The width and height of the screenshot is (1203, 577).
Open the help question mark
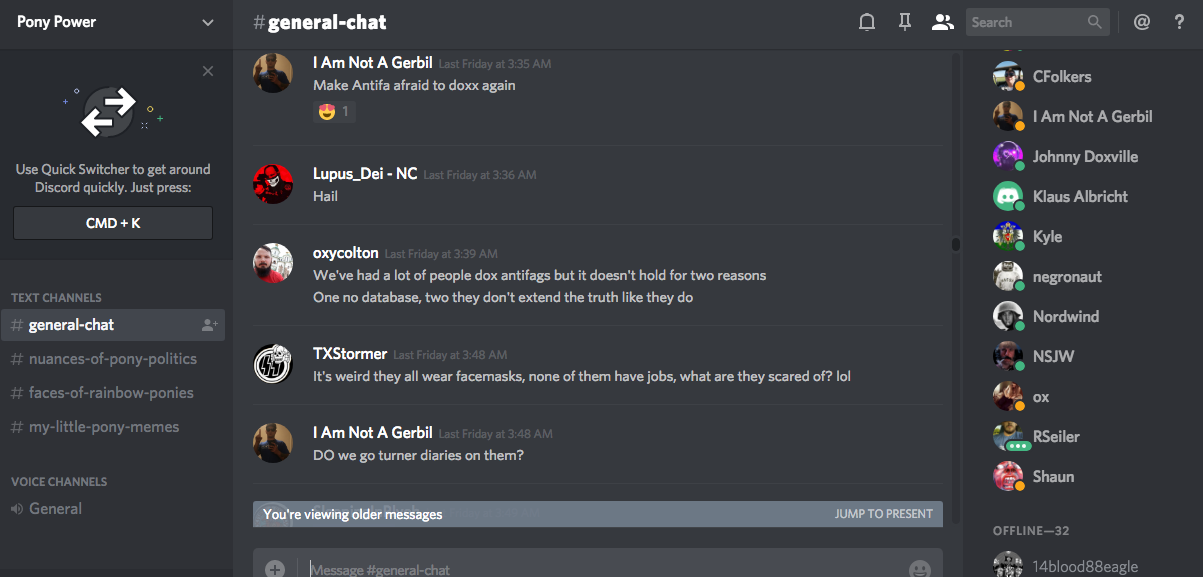(1179, 22)
